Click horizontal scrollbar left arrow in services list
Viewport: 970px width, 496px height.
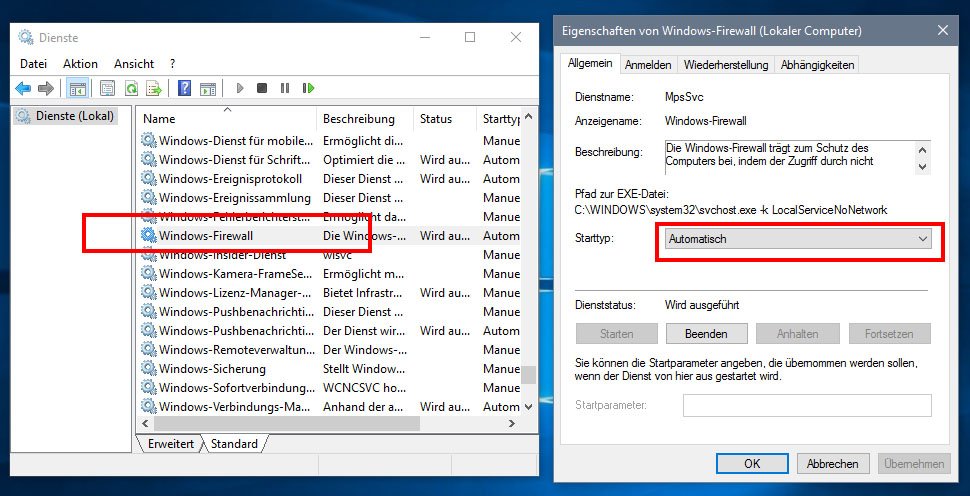tap(145, 424)
